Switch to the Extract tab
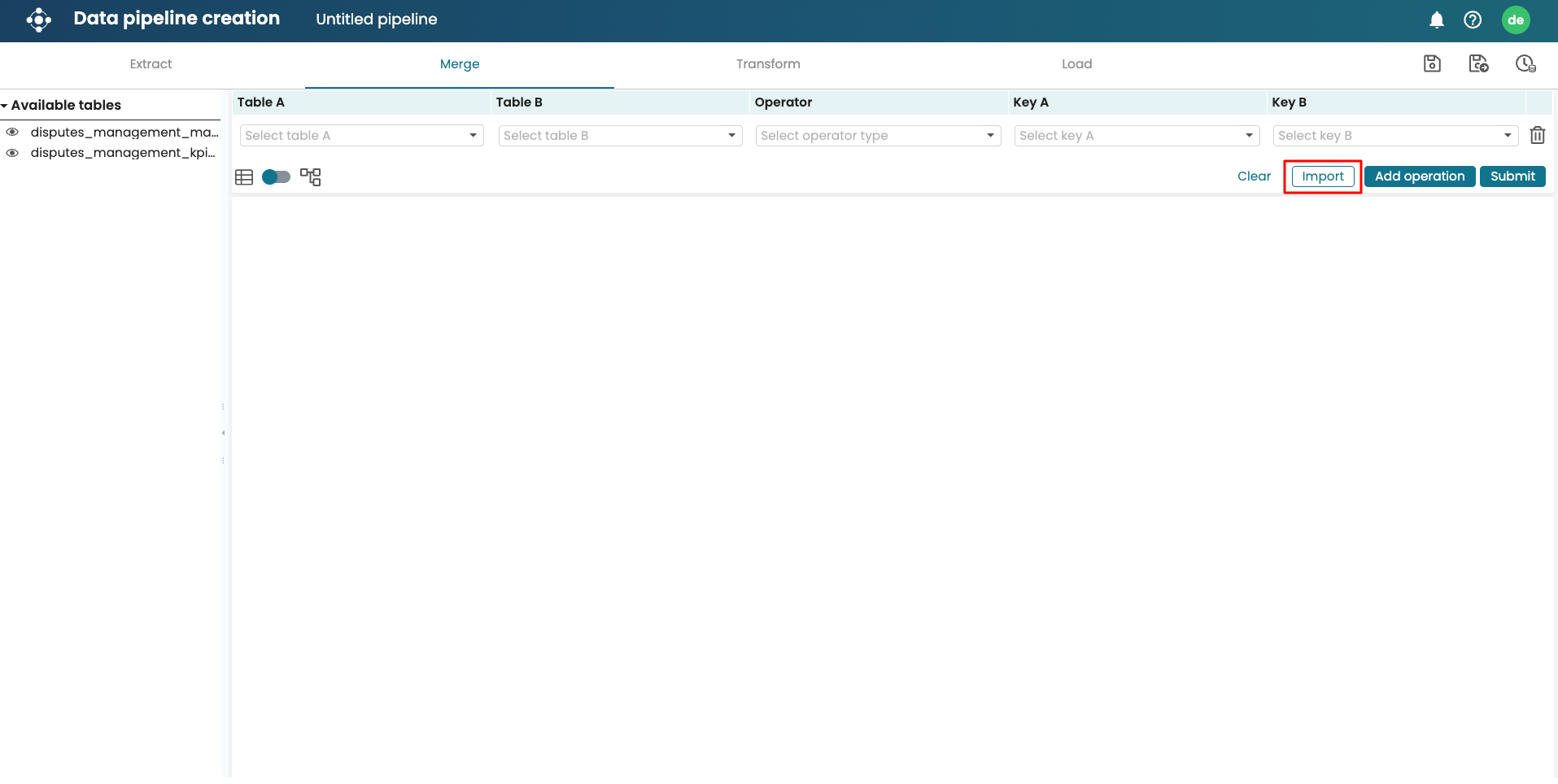1558x784 pixels. tap(151, 64)
